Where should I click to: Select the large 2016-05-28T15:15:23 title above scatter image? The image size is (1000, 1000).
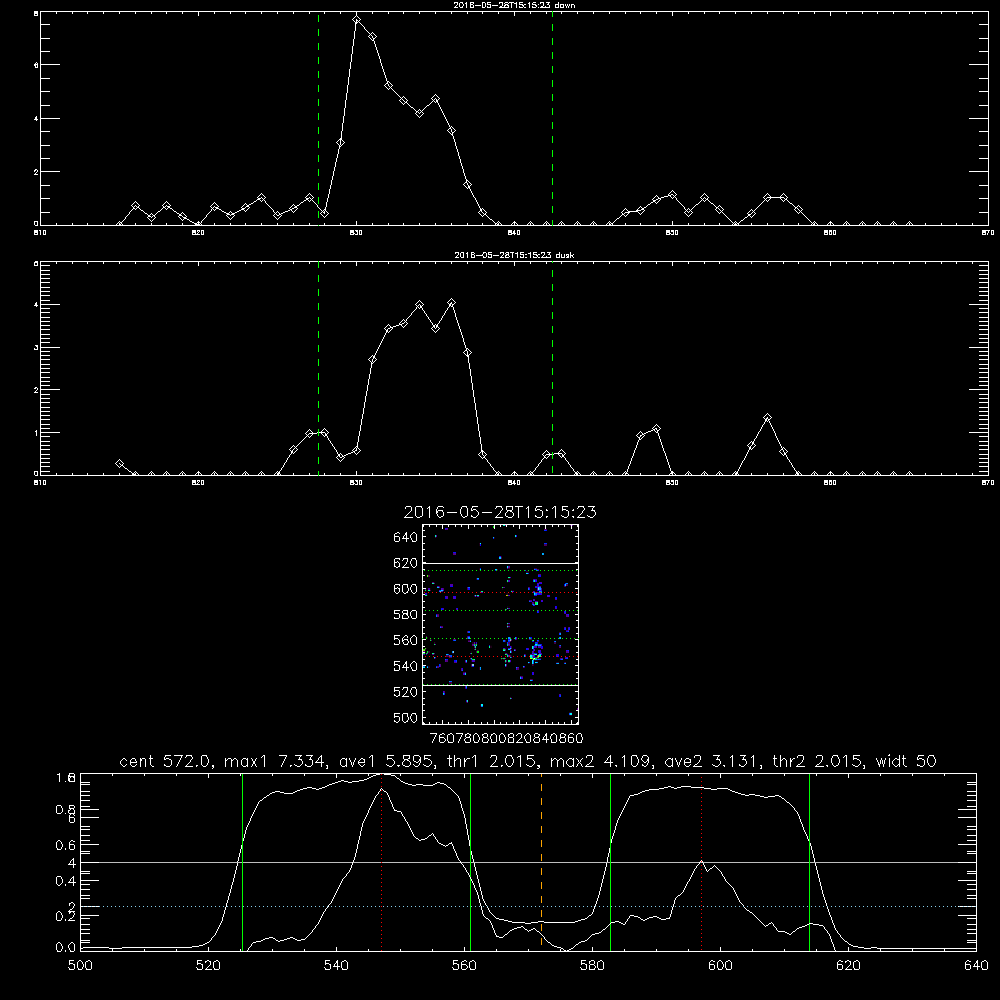click(500, 512)
